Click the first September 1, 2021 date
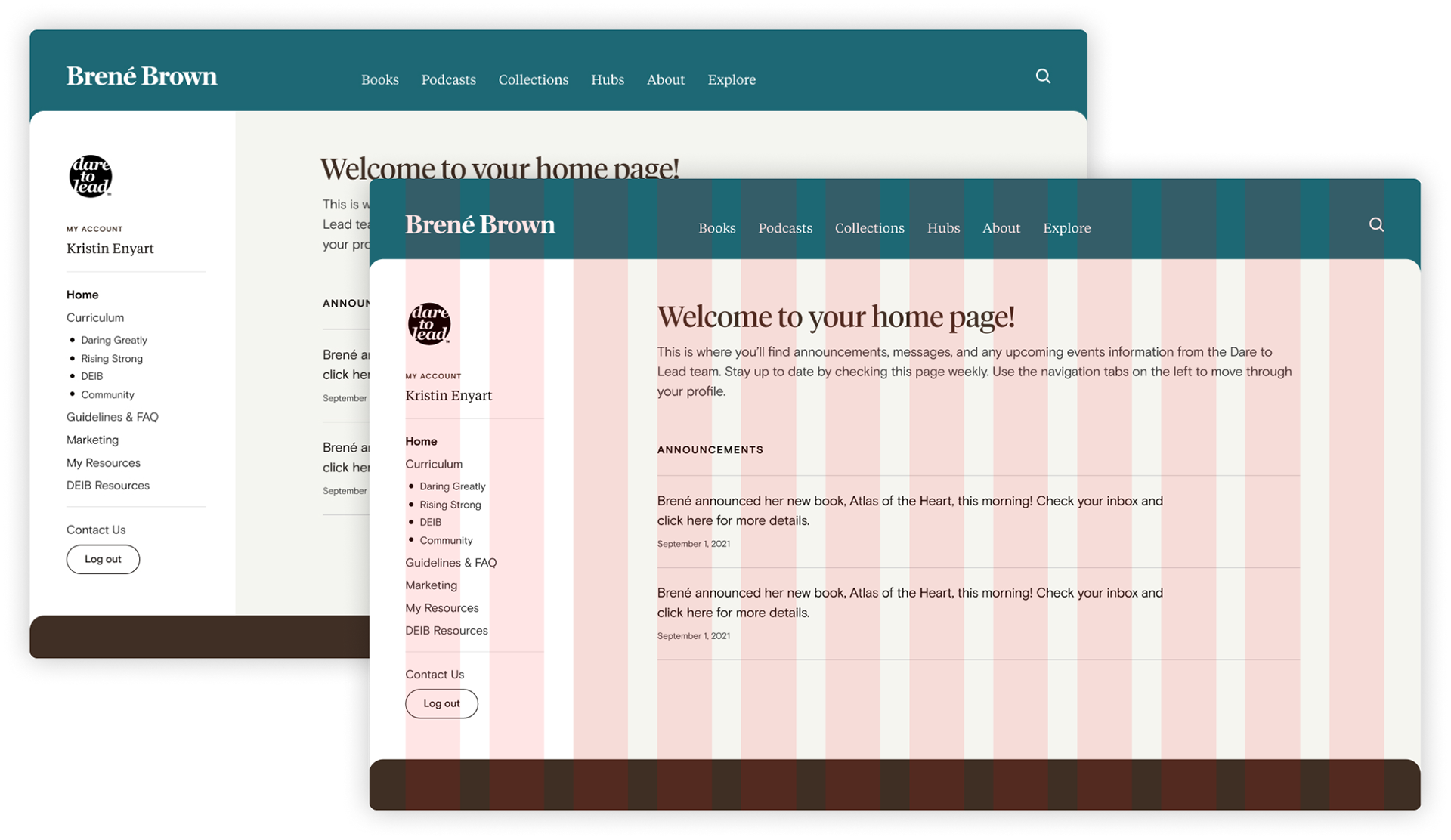The width and height of the screenshot is (1451, 840). tap(693, 544)
